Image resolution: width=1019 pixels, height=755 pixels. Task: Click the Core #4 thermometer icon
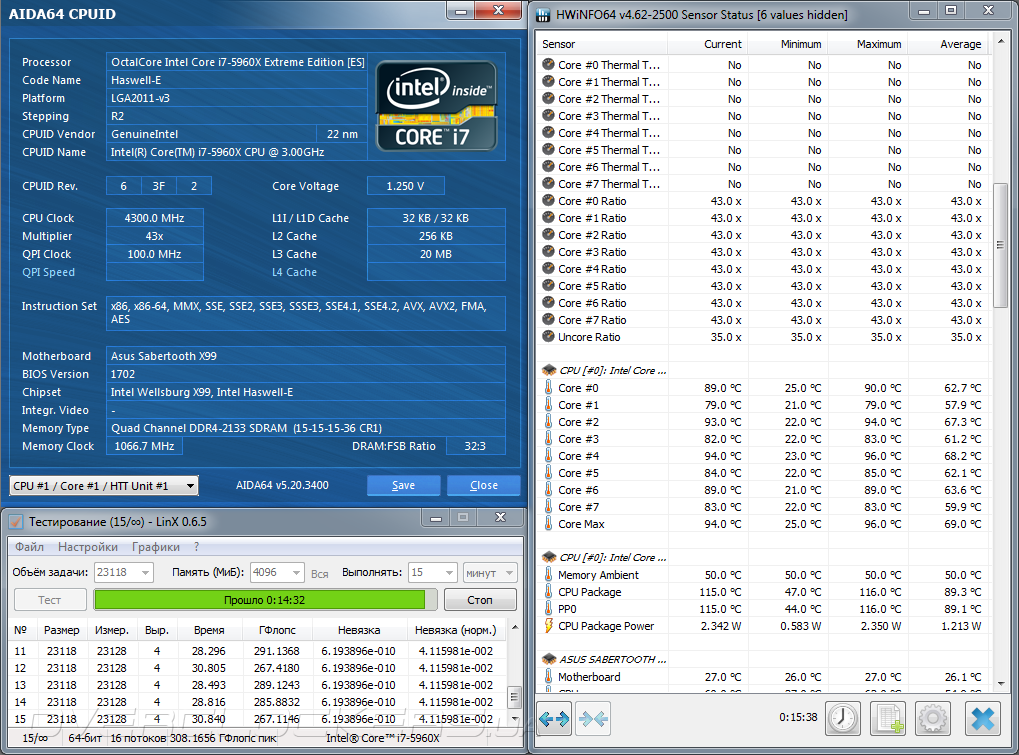point(548,455)
